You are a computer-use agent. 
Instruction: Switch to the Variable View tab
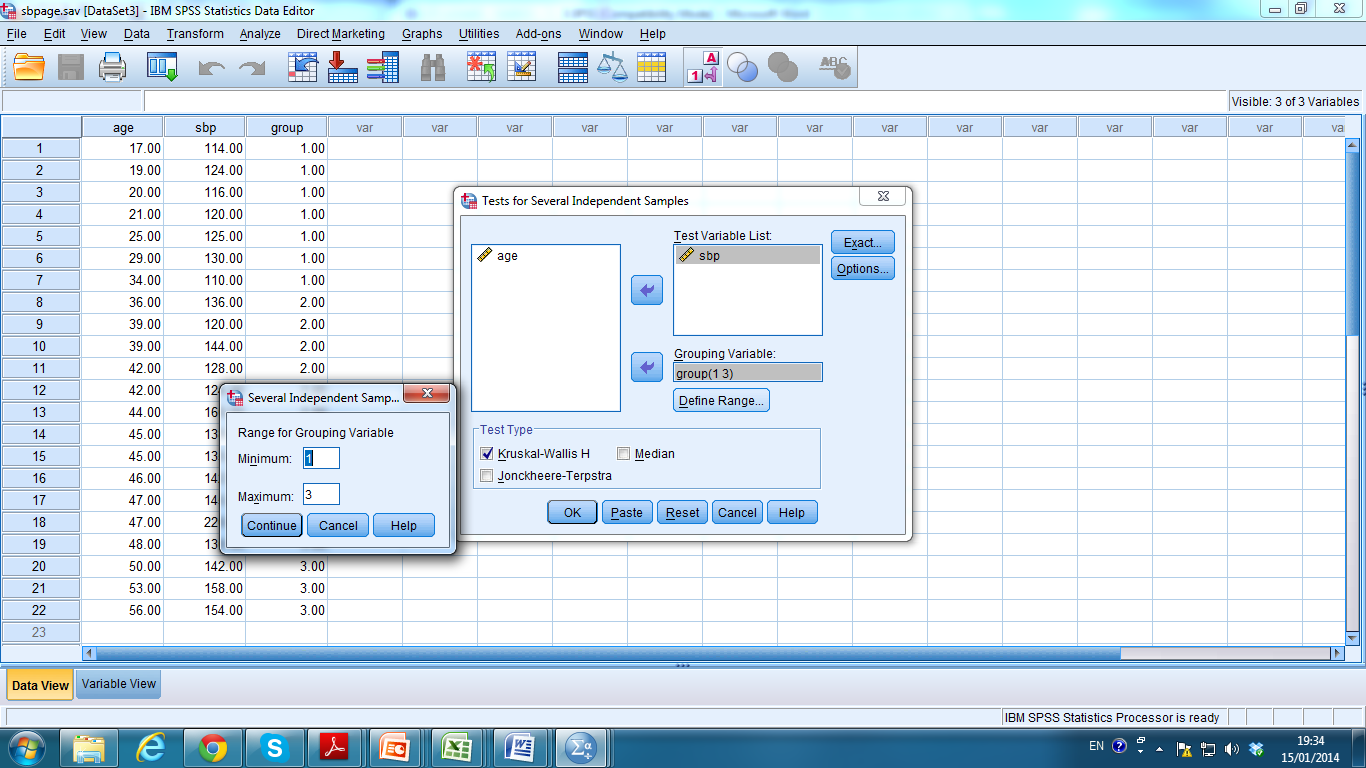pyautogui.click(x=119, y=684)
